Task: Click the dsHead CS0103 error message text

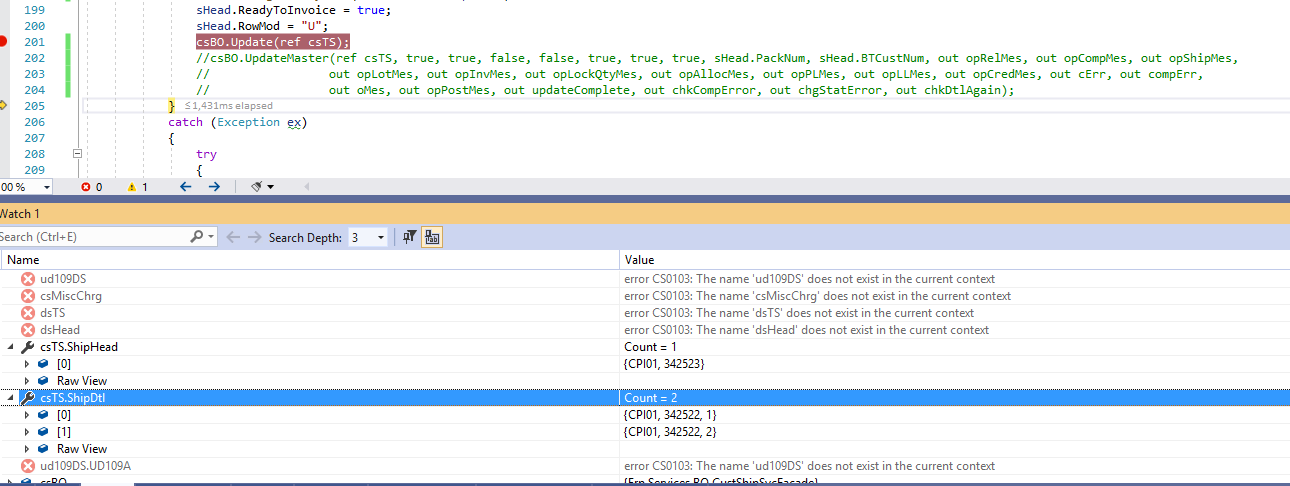Action: point(806,330)
